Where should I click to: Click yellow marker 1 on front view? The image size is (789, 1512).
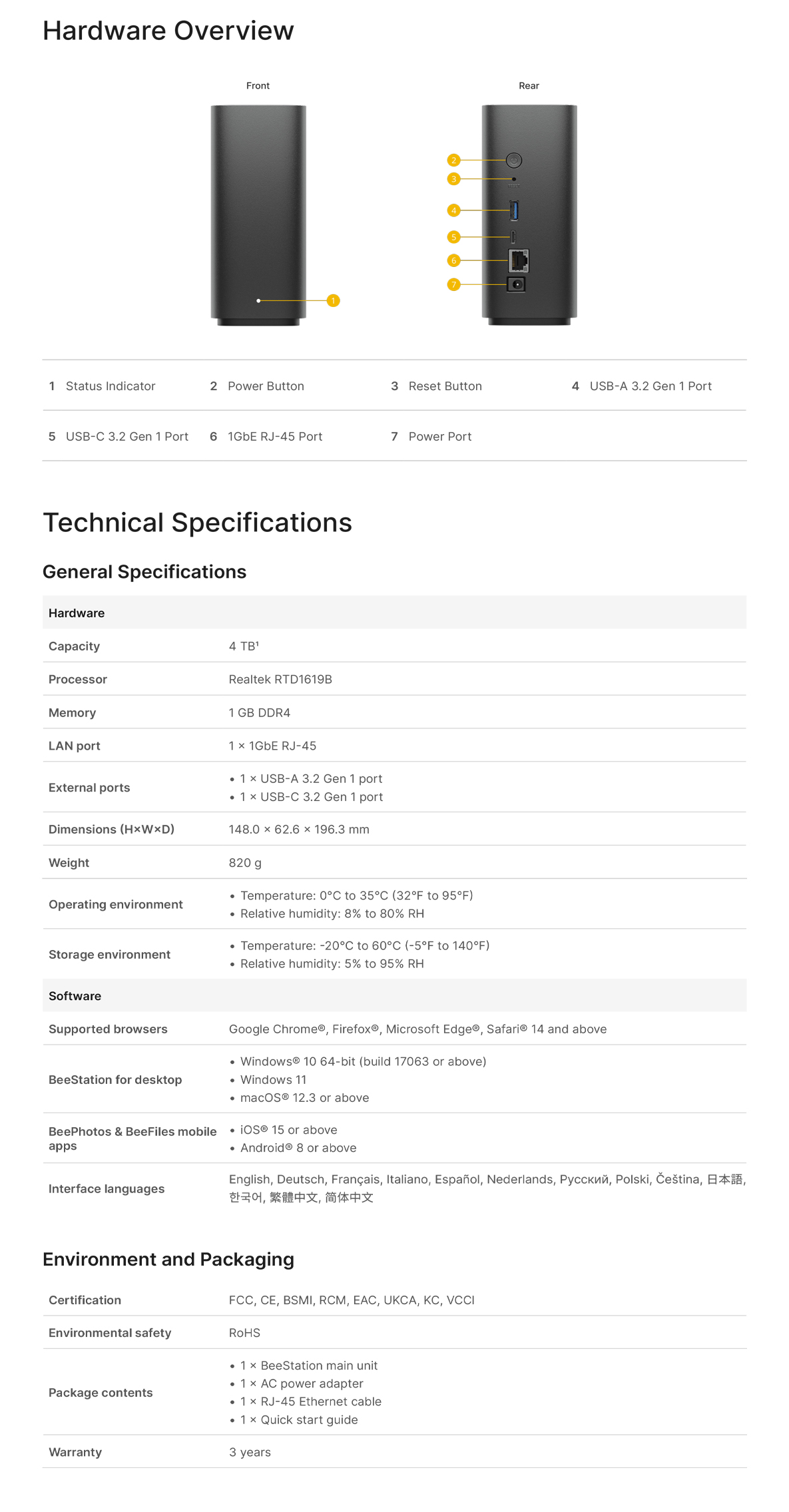click(333, 301)
